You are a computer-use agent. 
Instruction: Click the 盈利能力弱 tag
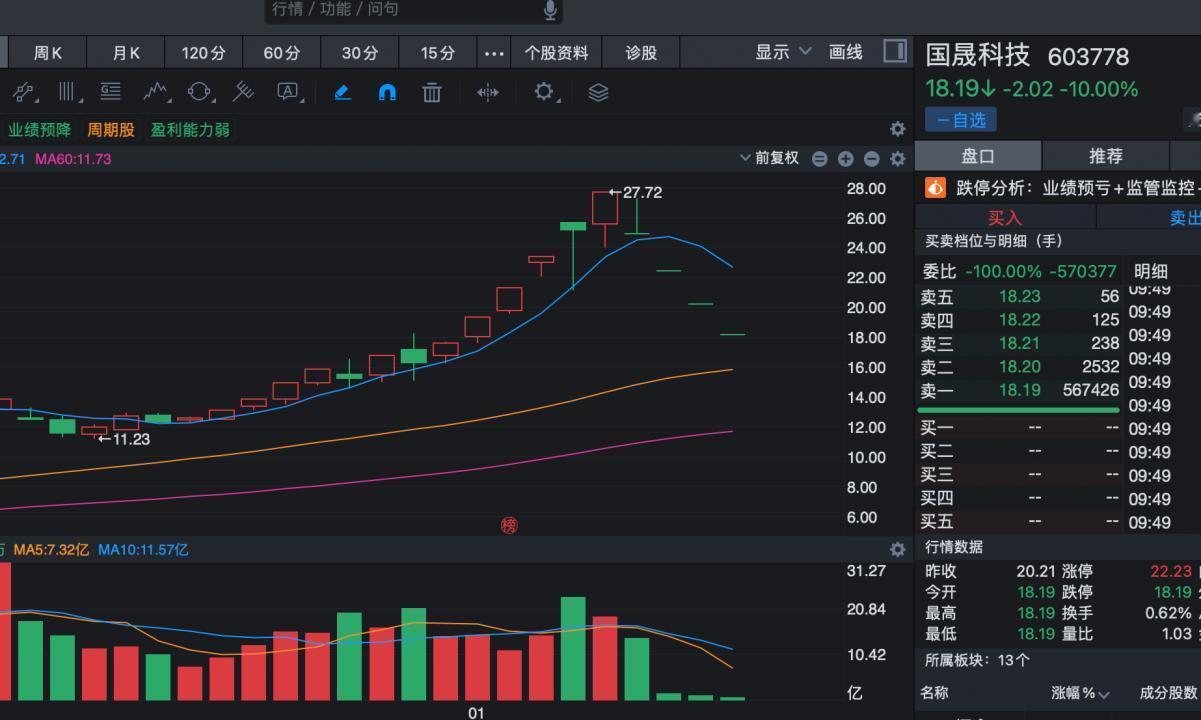pyautogui.click(x=190, y=130)
